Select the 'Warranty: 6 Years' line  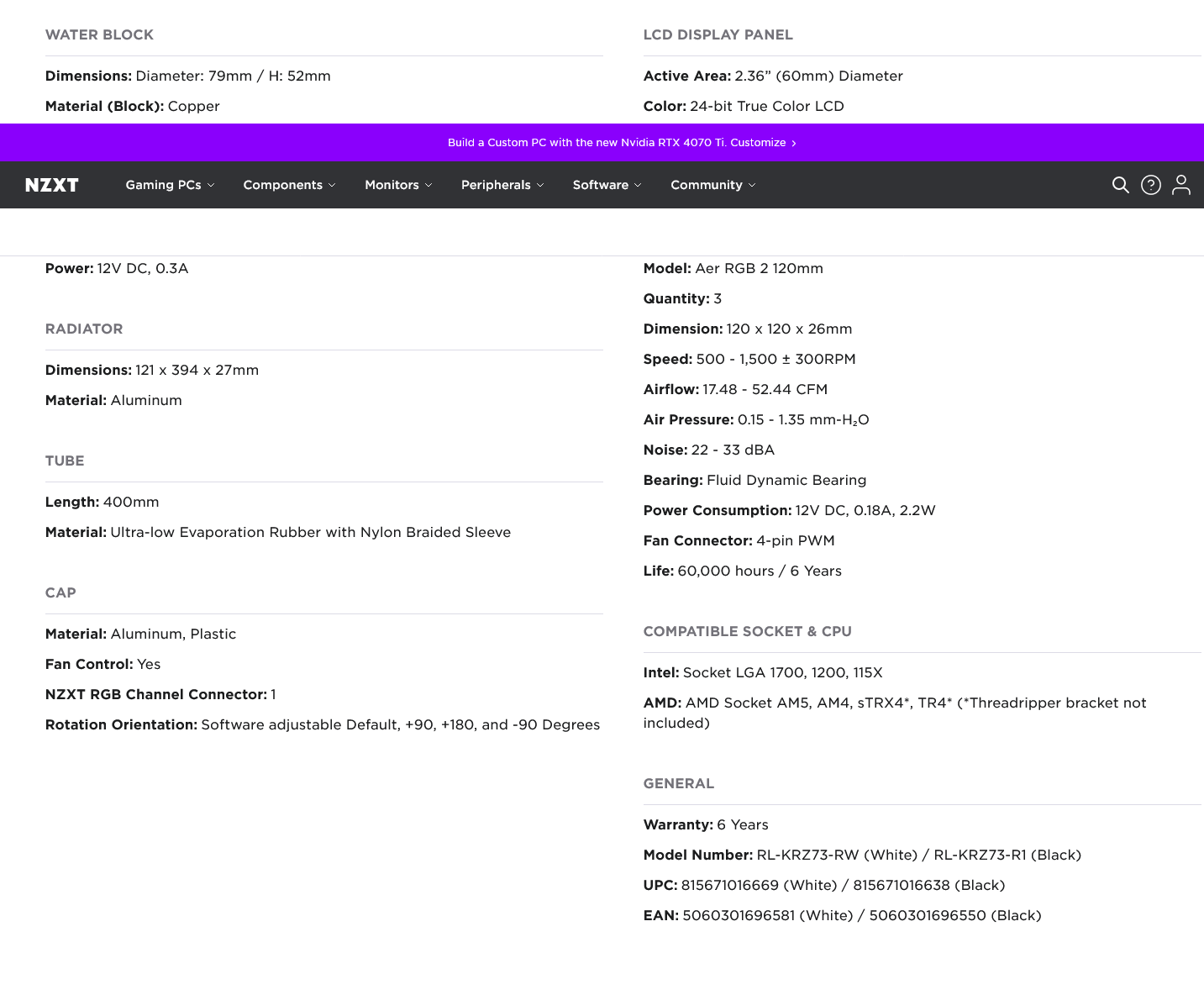706,825
